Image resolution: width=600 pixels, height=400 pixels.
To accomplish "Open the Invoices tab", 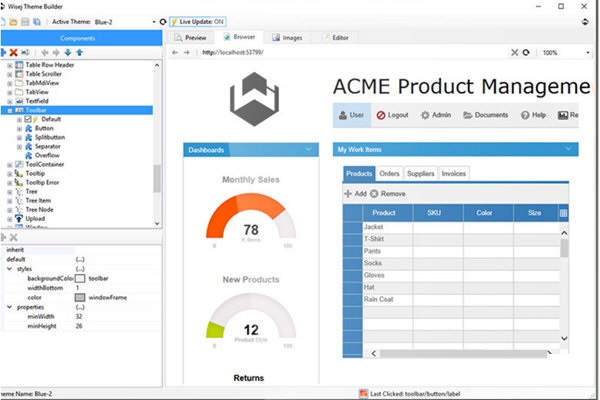I will (x=454, y=174).
